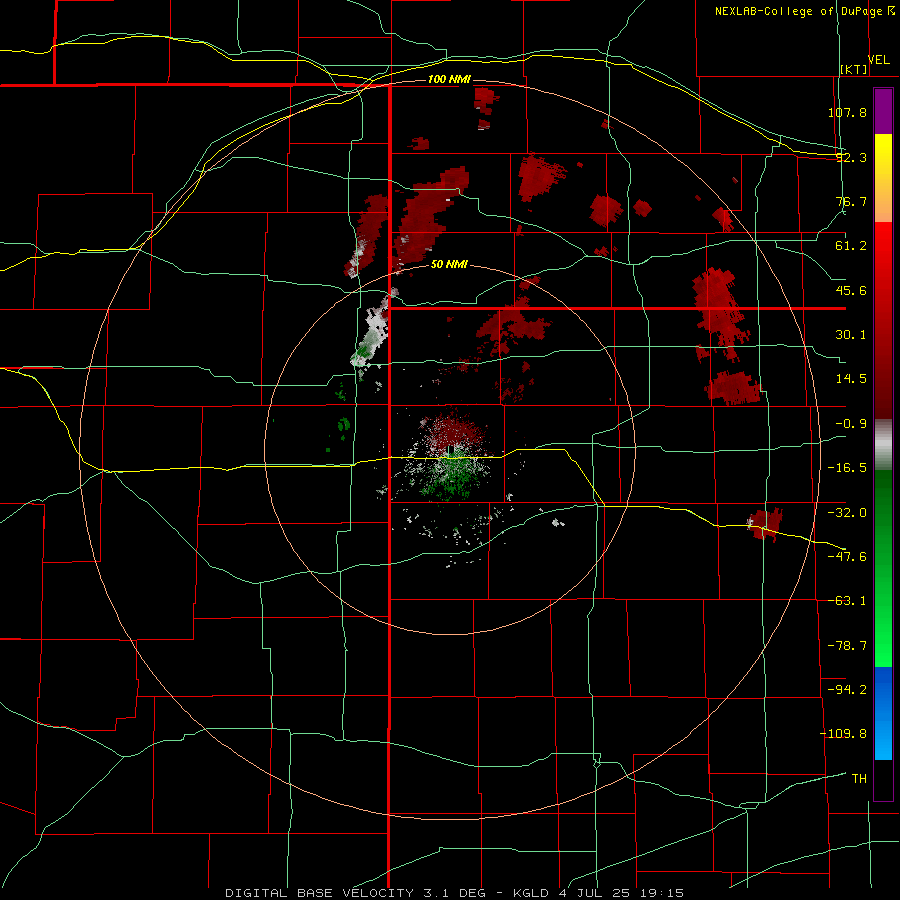Click the 107.8 scale value
Screen dimensions: 900x900
click(847, 112)
